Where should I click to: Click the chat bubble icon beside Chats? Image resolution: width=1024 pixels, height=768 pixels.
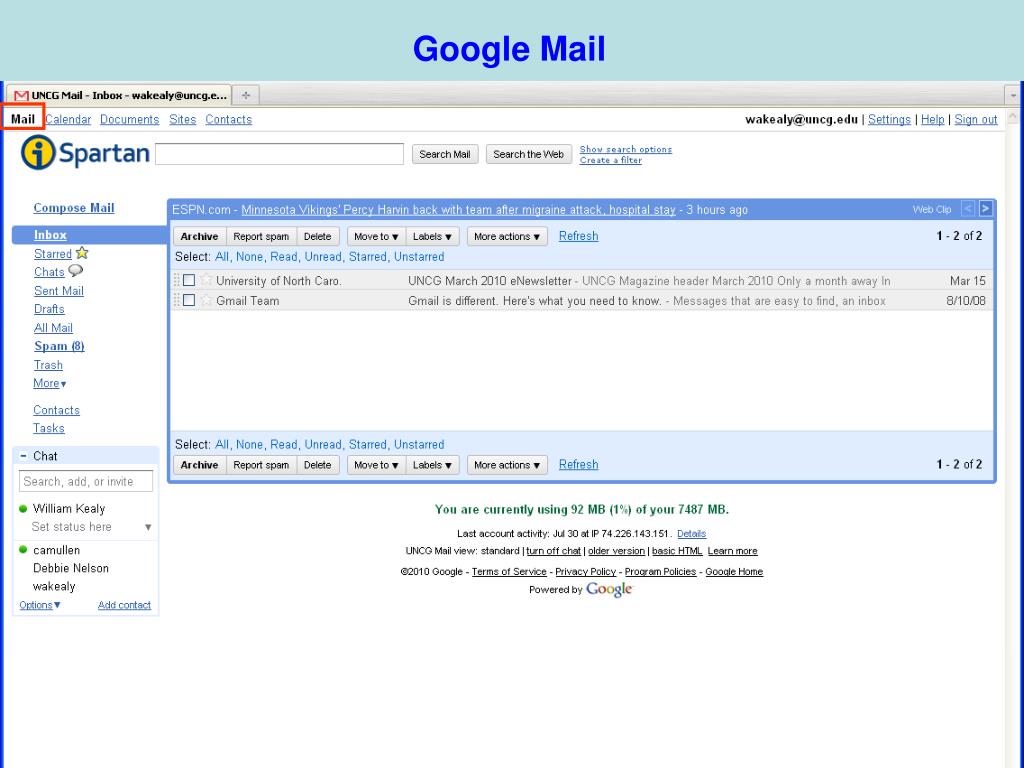click(x=76, y=270)
